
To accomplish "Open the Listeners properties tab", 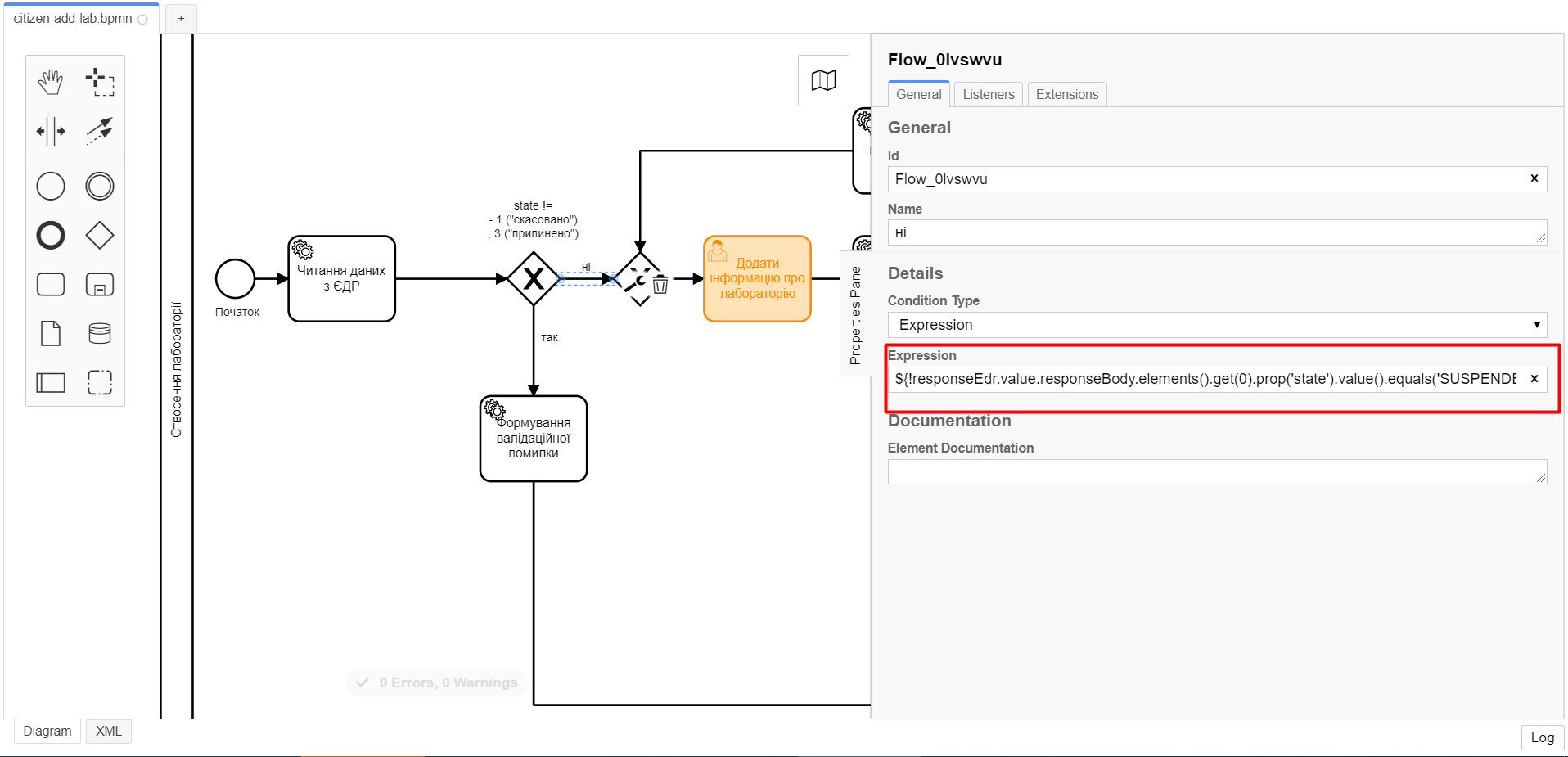I will (989, 94).
